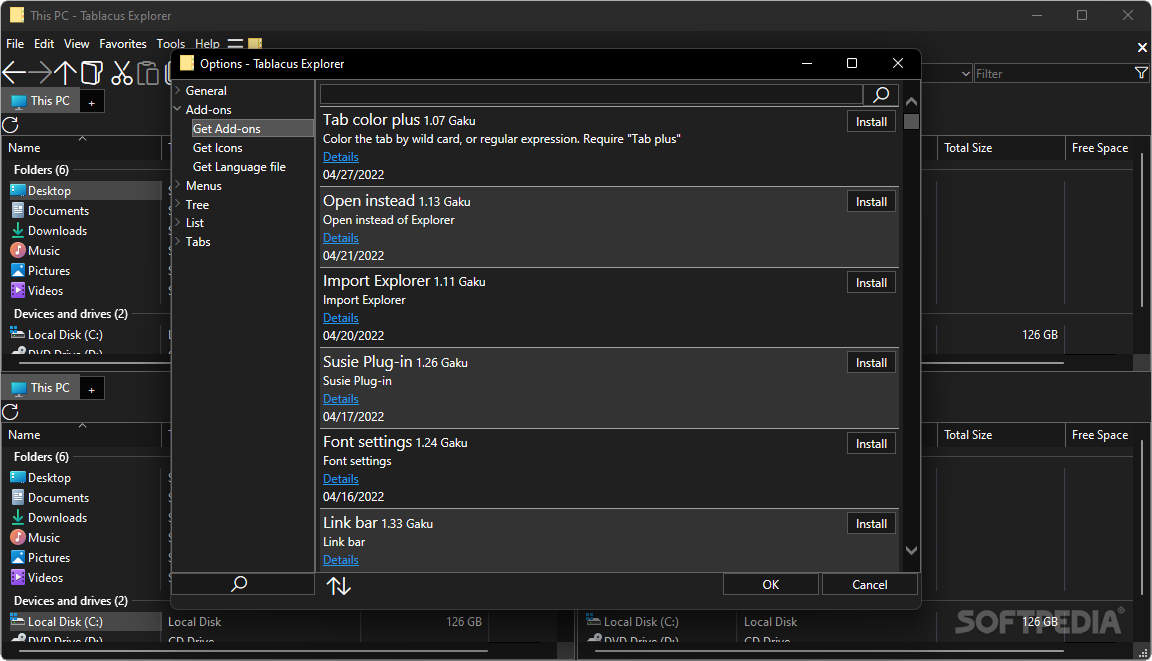Cut selection with the scissors icon

[x=122, y=73]
